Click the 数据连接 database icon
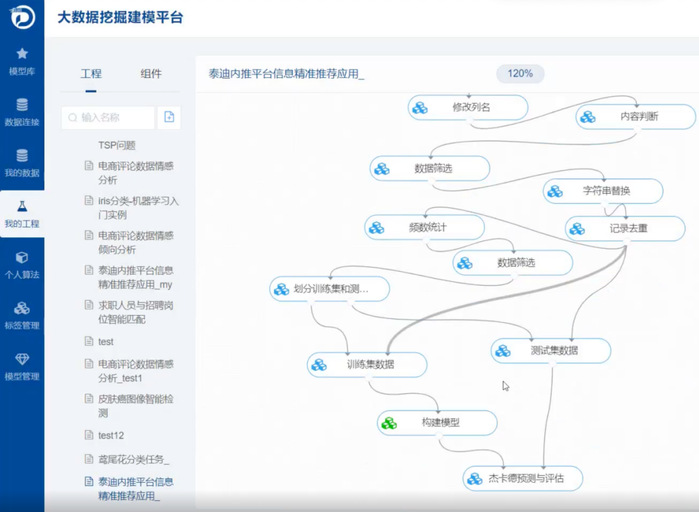Viewport: 699px width, 512px height. click(x=22, y=111)
